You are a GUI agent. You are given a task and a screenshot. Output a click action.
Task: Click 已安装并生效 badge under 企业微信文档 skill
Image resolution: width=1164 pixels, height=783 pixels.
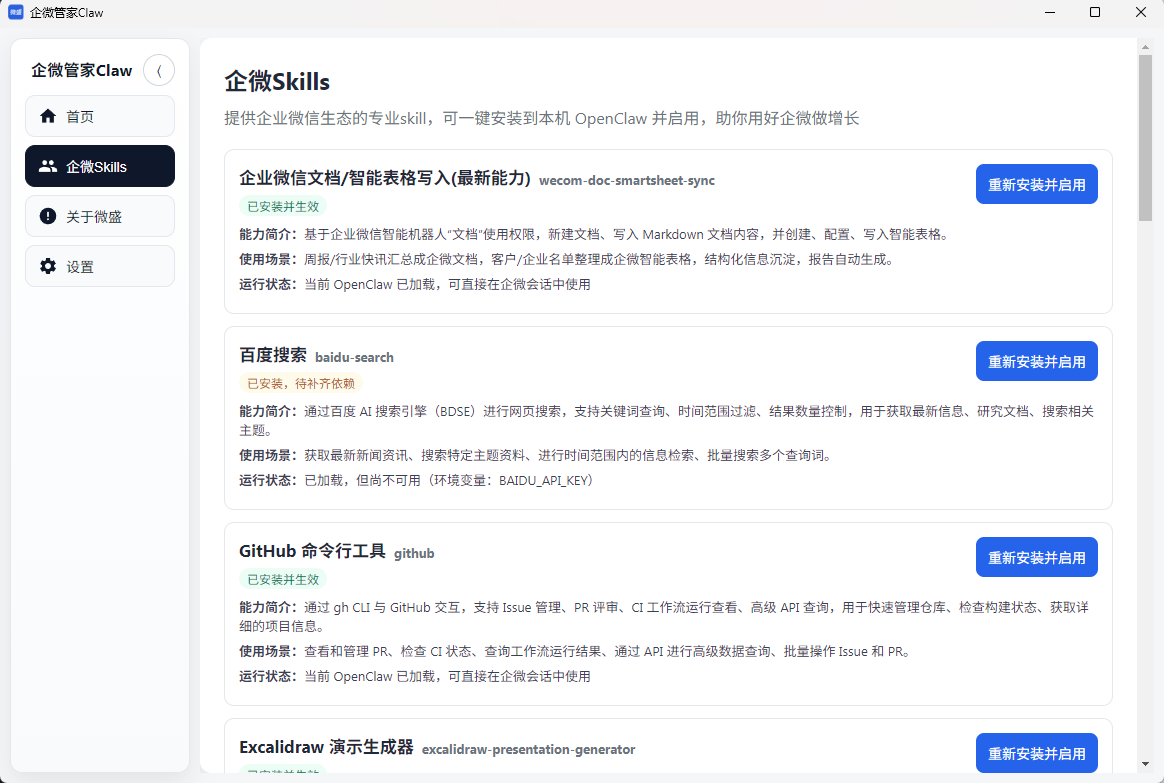(x=283, y=206)
